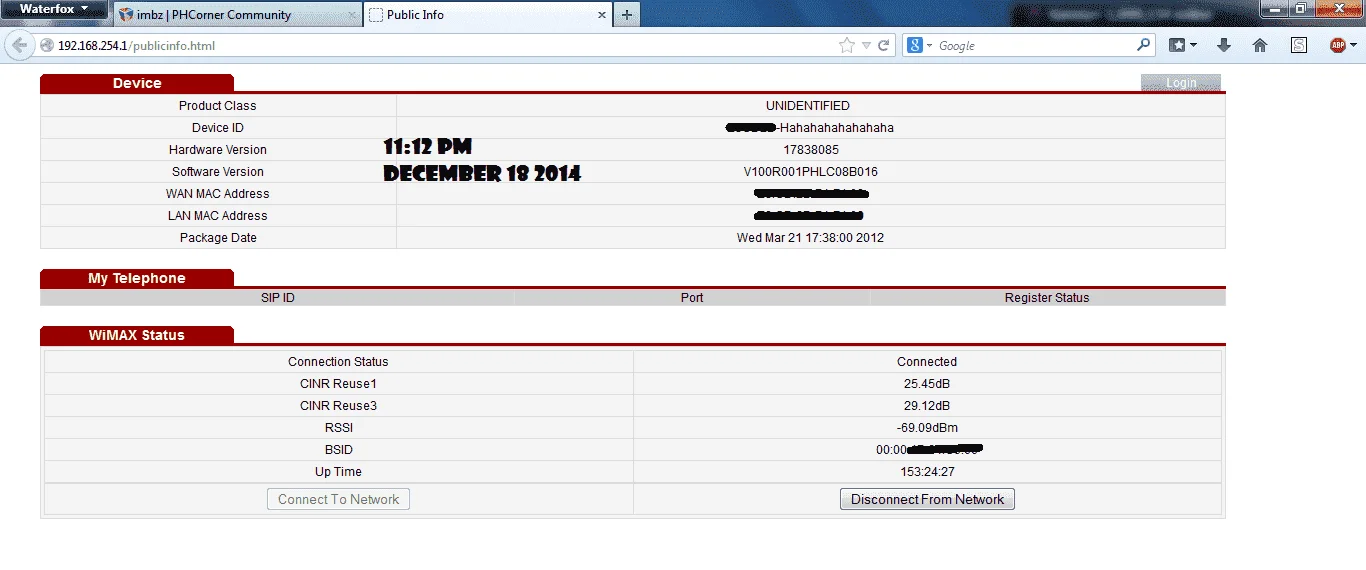Click the 'BSID' label

338,450
